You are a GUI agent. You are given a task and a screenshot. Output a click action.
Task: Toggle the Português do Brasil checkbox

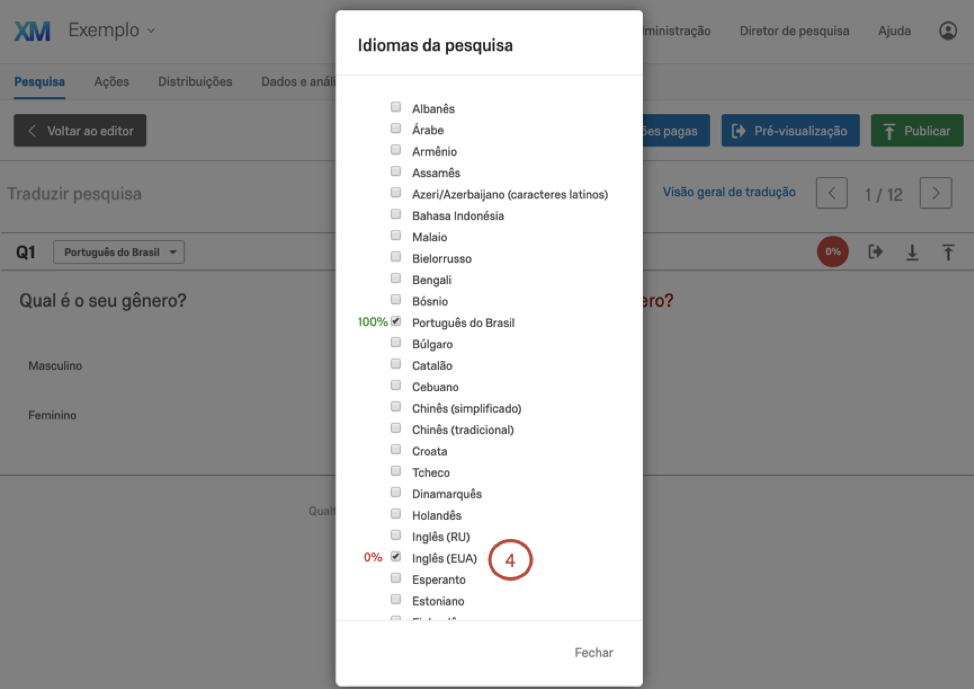coord(396,322)
